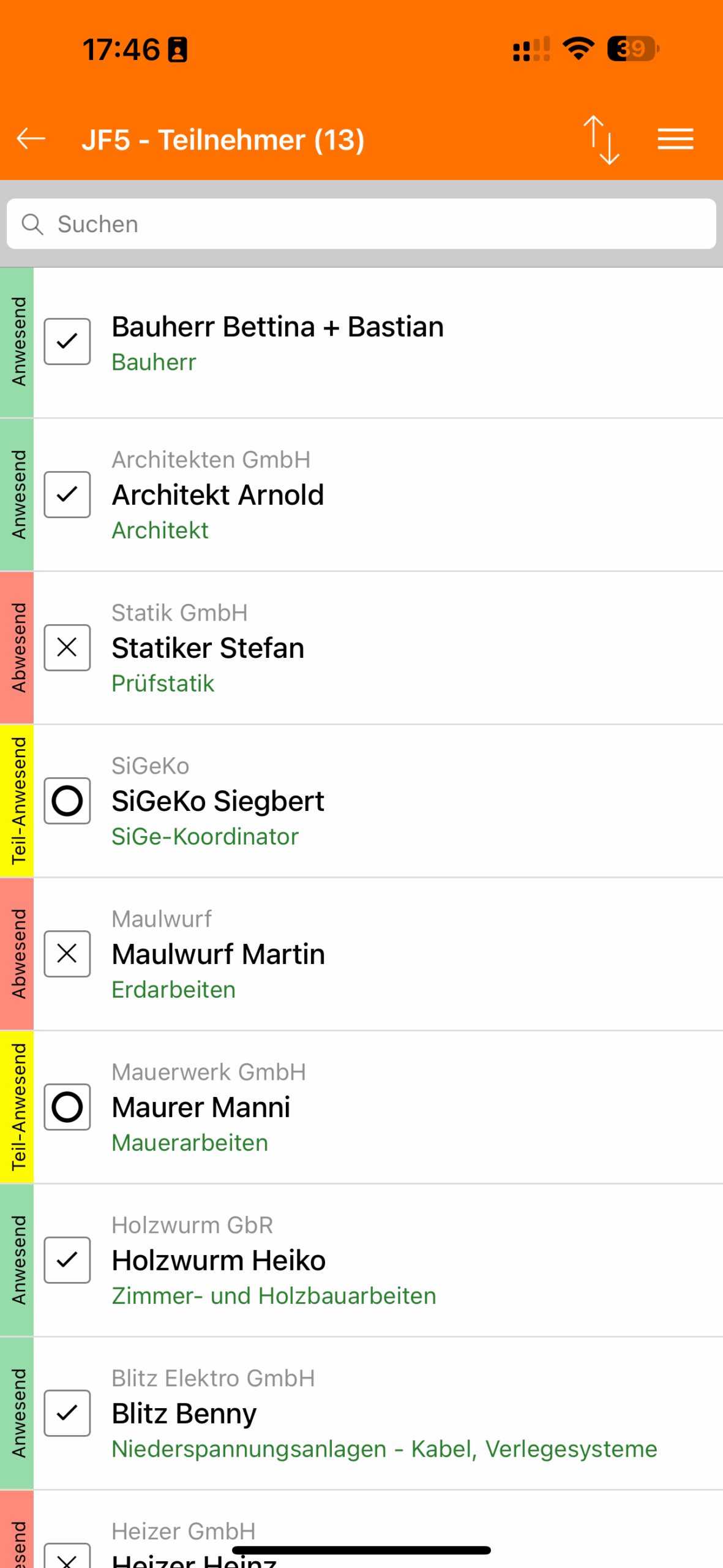
Task: Toggle Statiker Stefan absent X box
Action: click(x=67, y=647)
